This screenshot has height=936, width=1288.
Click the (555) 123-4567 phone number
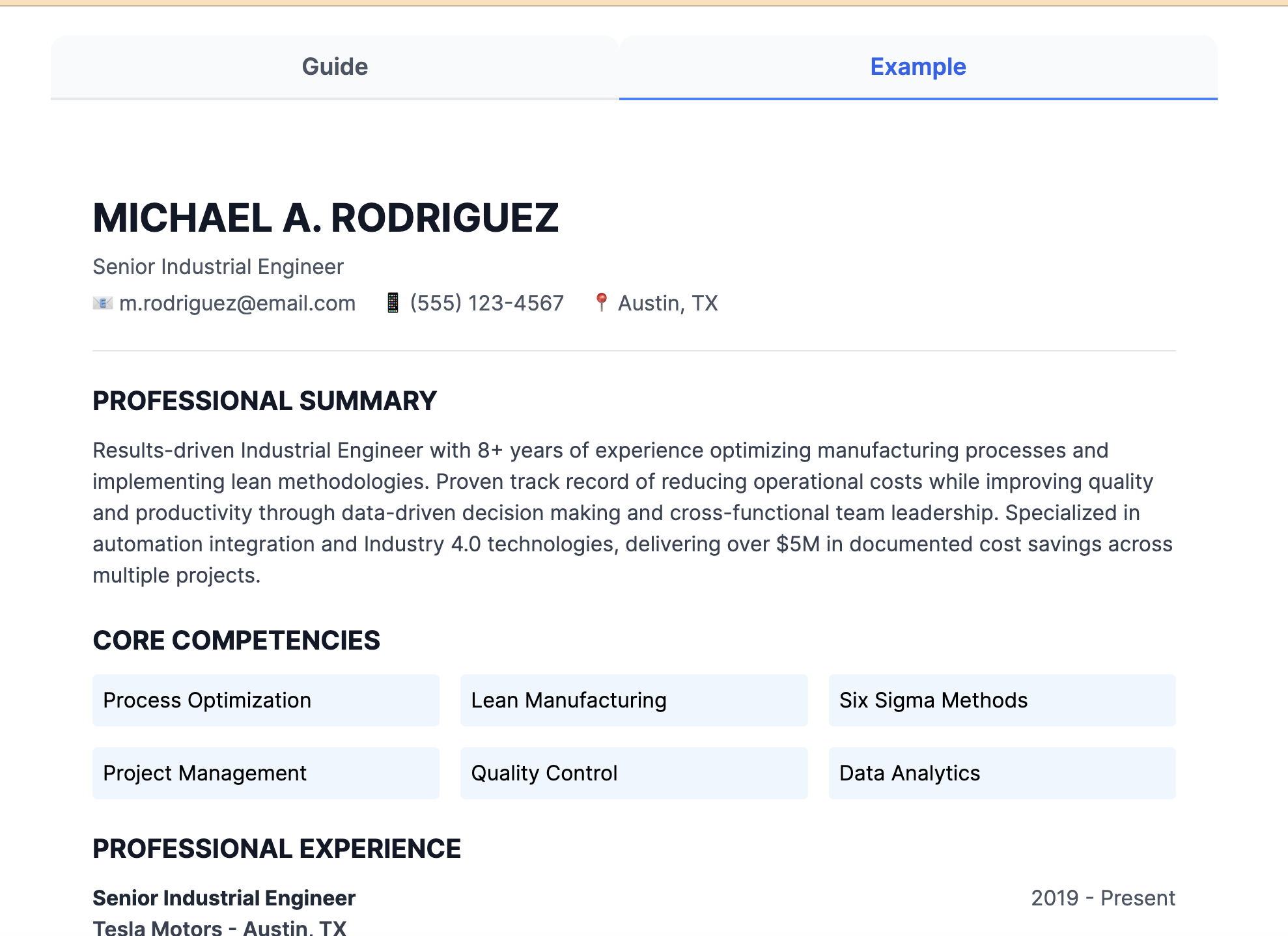(x=486, y=303)
